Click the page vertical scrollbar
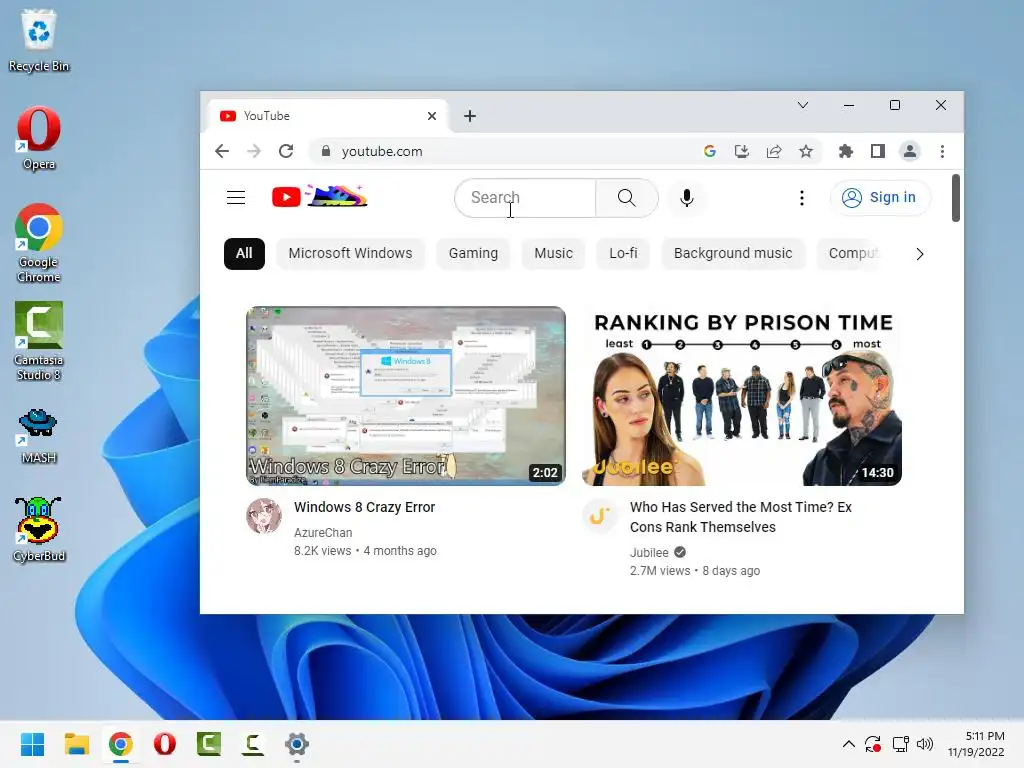1024x768 pixels. coord(955,197)
